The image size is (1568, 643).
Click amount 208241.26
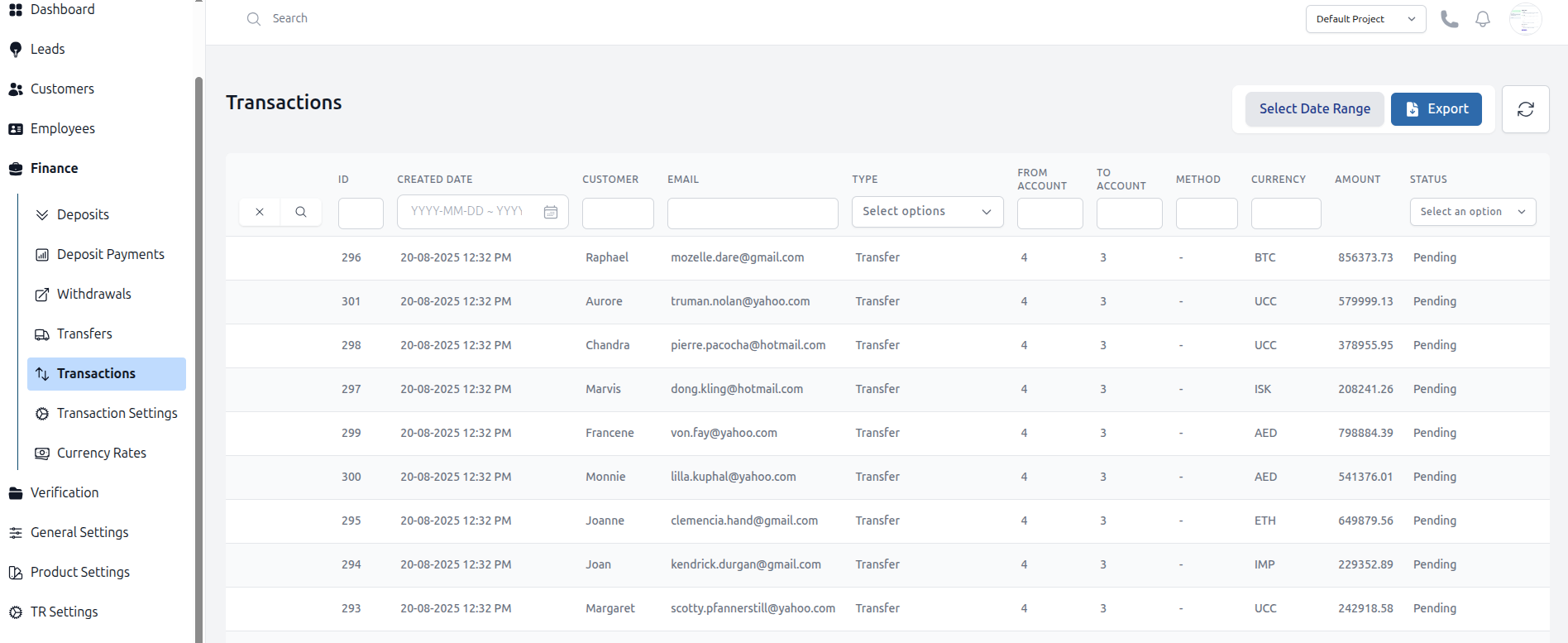(1365, 390)
